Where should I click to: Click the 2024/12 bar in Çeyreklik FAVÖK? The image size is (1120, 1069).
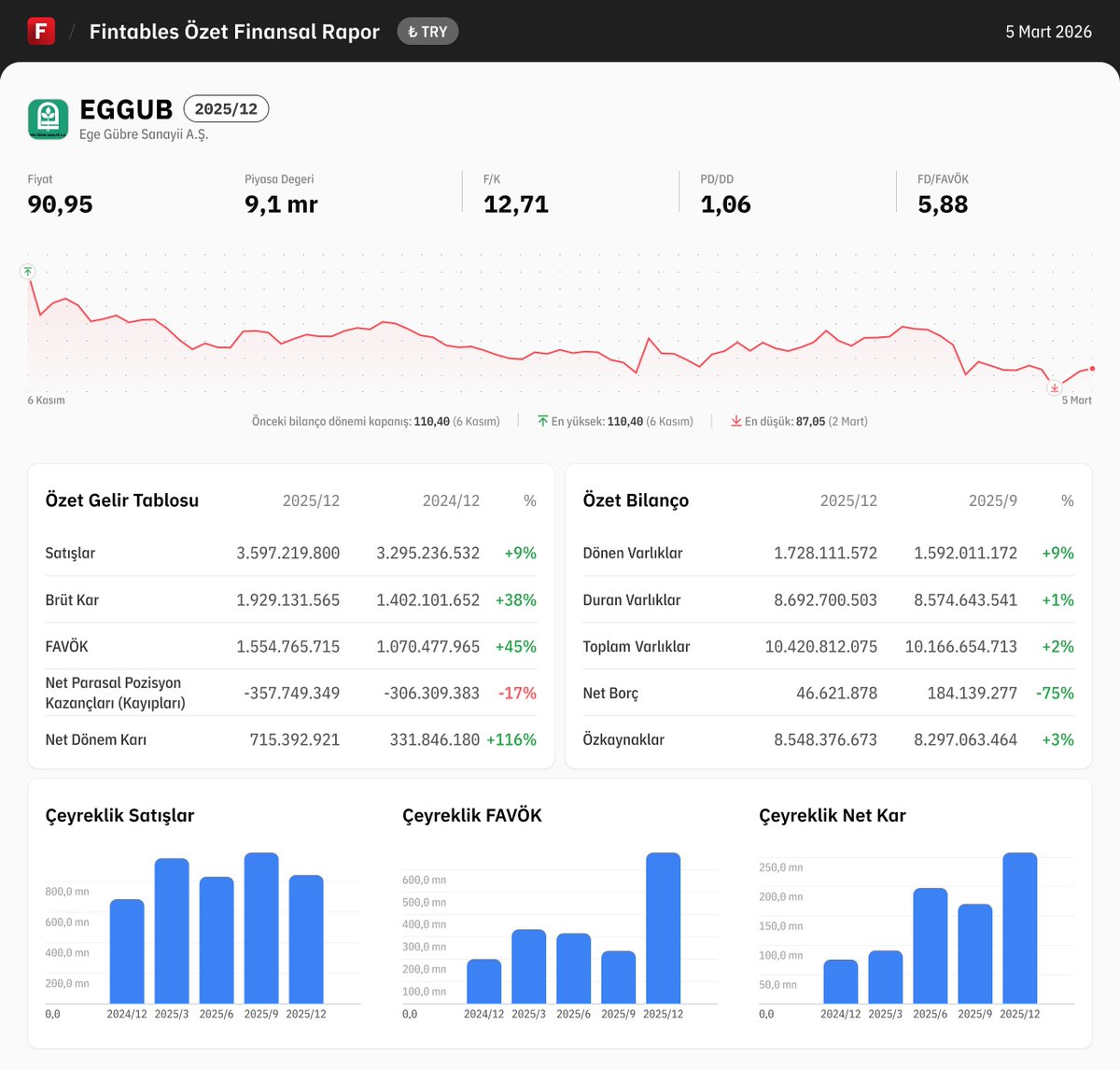tap(484, 981)
